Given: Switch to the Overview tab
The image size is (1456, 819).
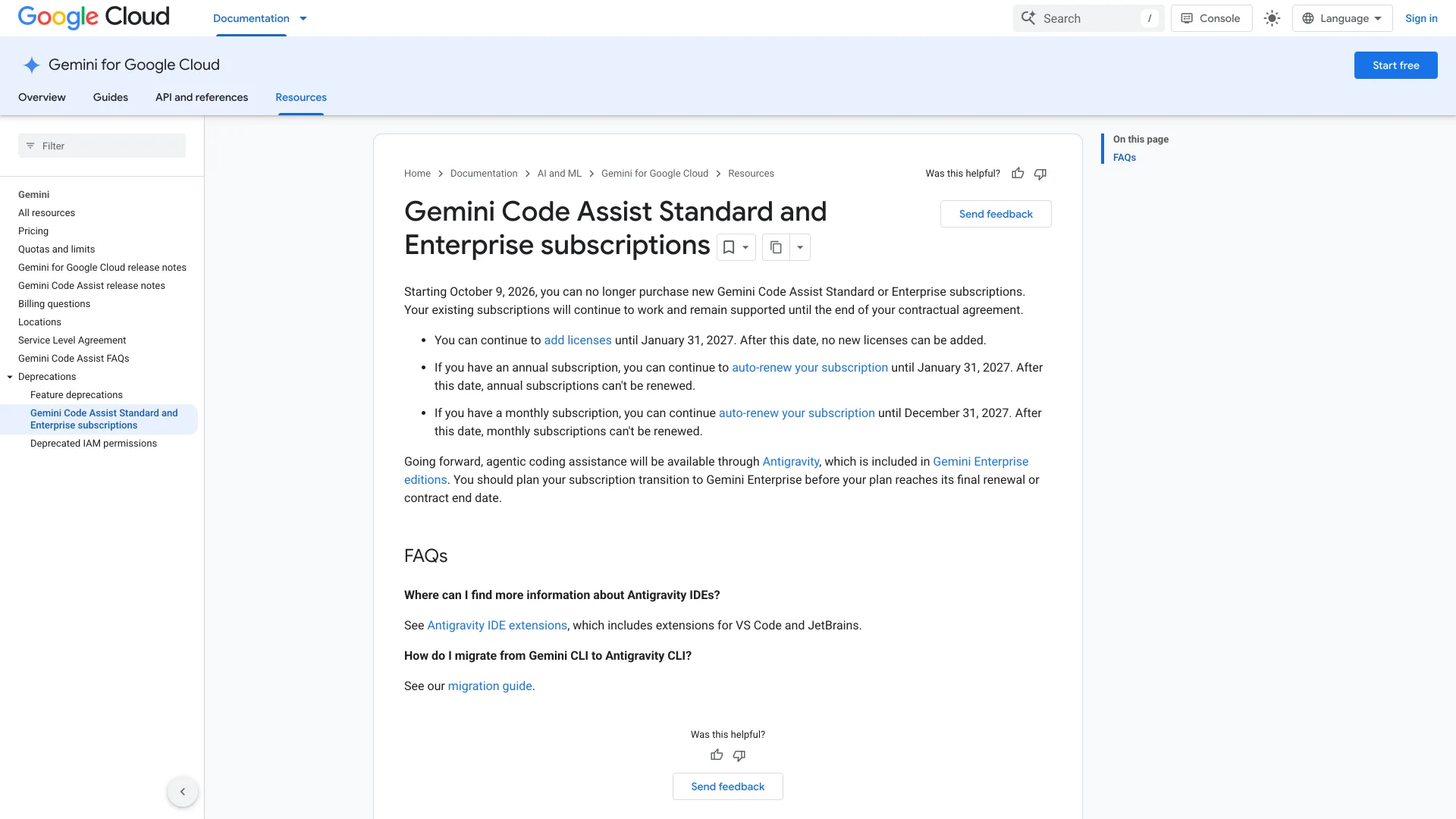Looking at the screenshot, I should pyautogui.click(x=42, y=97).
